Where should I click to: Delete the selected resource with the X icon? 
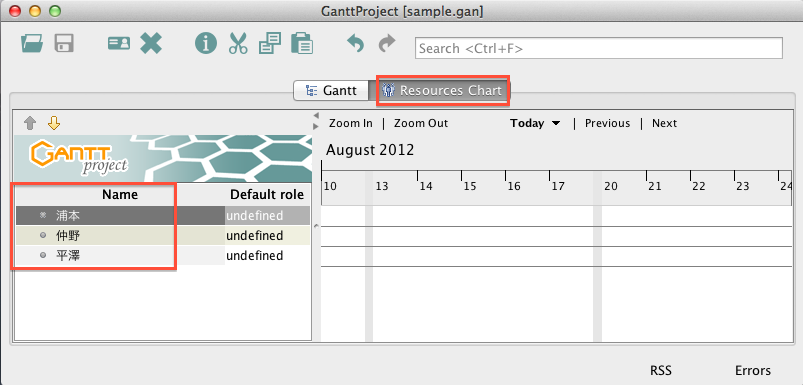click(151, 44)
